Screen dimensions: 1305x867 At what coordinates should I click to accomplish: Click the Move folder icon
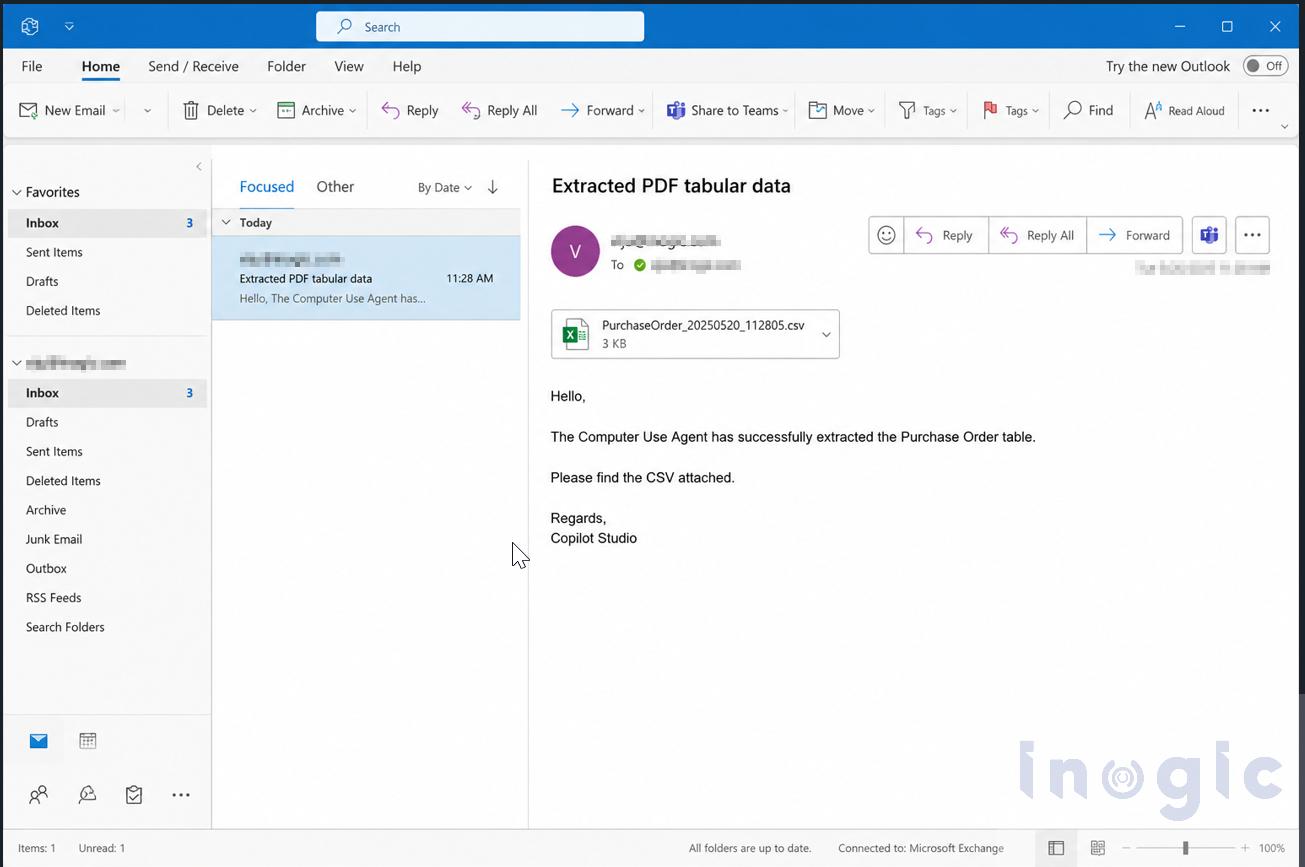(817, 110)
